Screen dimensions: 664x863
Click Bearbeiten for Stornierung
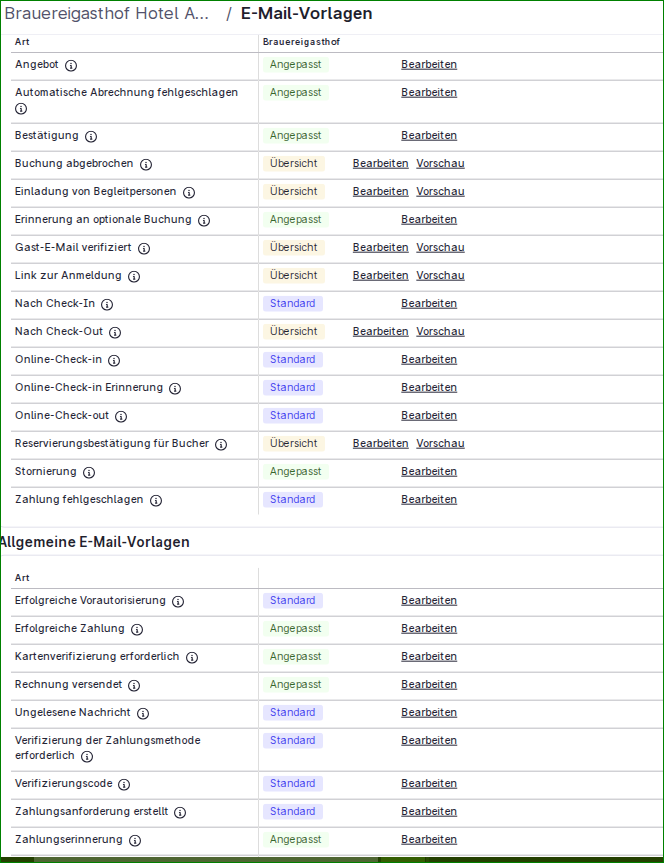(x=429, y=472)
